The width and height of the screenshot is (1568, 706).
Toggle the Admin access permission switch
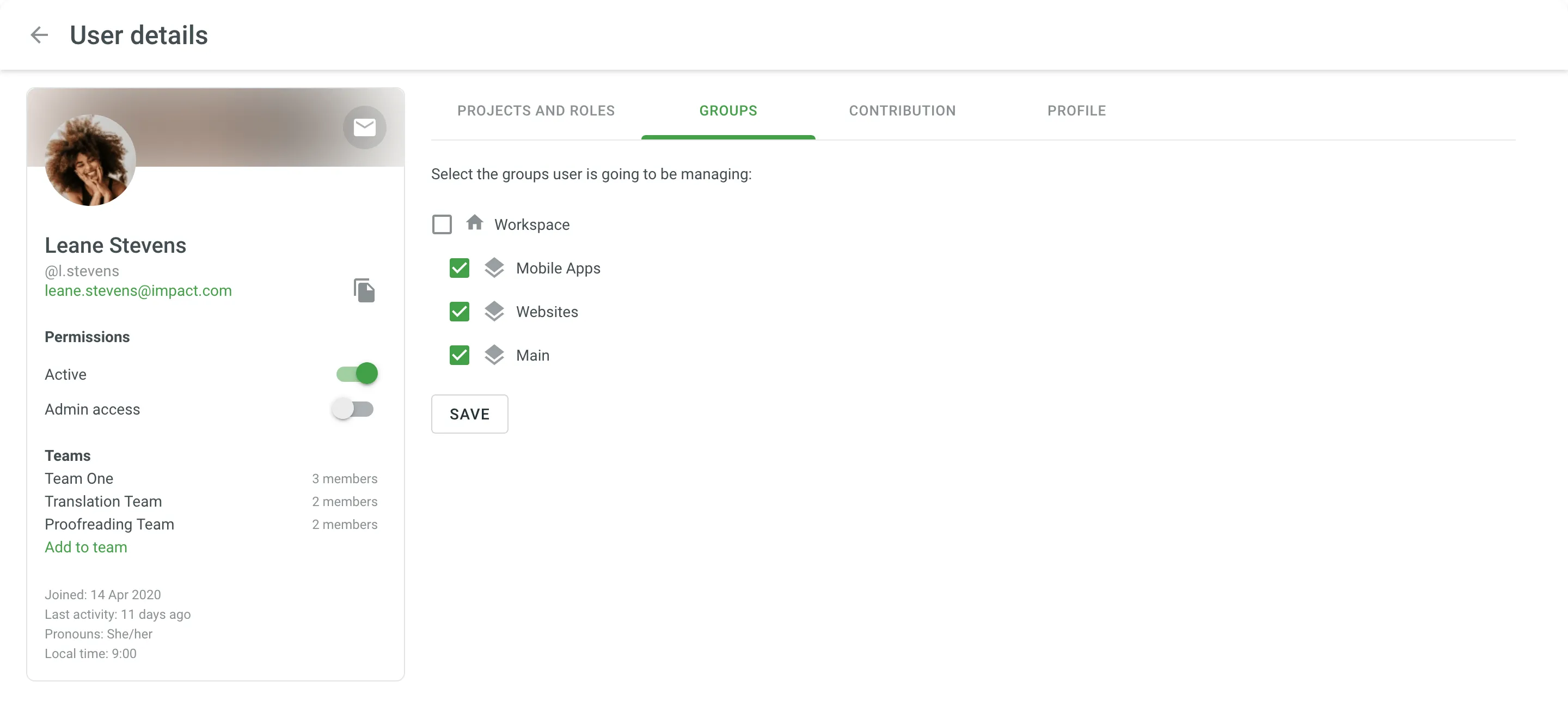click(x=355, y=409)
